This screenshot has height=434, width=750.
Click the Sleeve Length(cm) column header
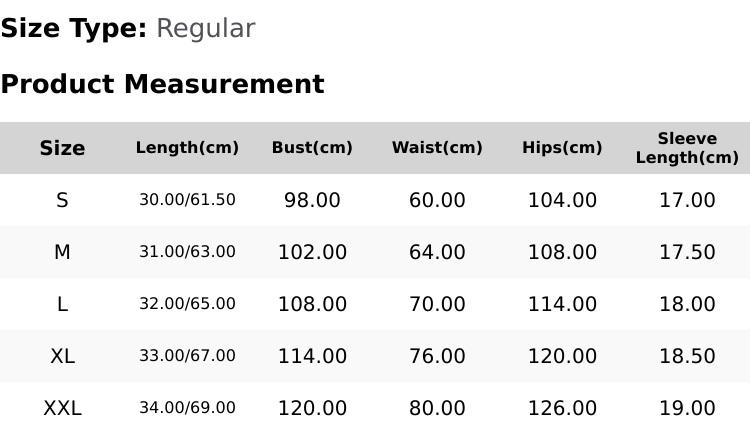687,148
